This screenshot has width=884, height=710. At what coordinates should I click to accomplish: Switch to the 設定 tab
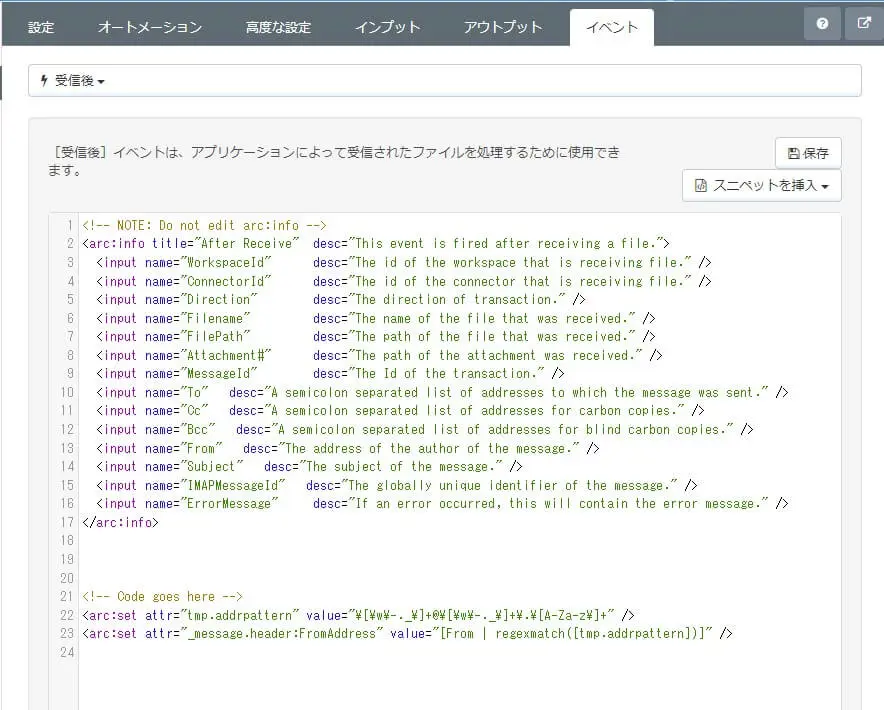click(x=41, y=27)
